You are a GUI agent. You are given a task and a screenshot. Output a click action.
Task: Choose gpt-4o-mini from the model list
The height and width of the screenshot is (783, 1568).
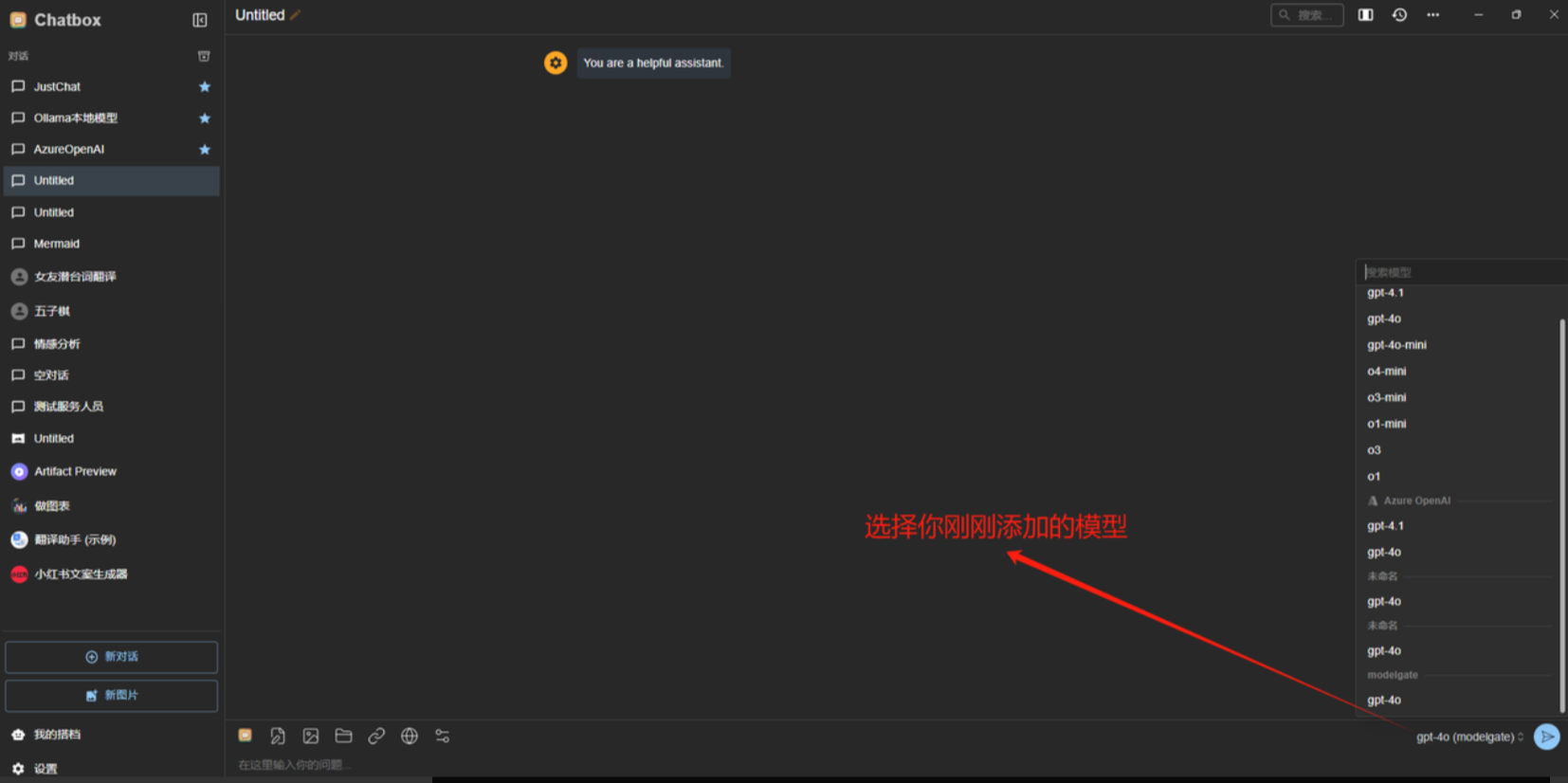1396,345
